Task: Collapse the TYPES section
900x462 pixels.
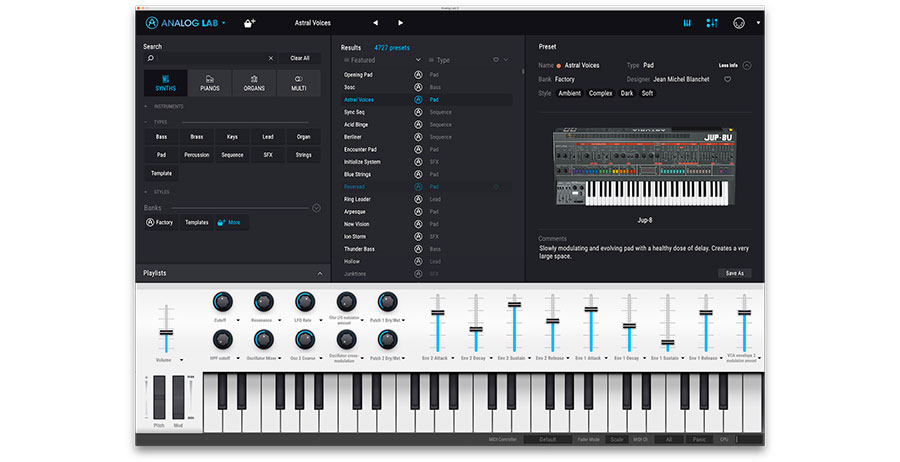Action: [156, 122]
